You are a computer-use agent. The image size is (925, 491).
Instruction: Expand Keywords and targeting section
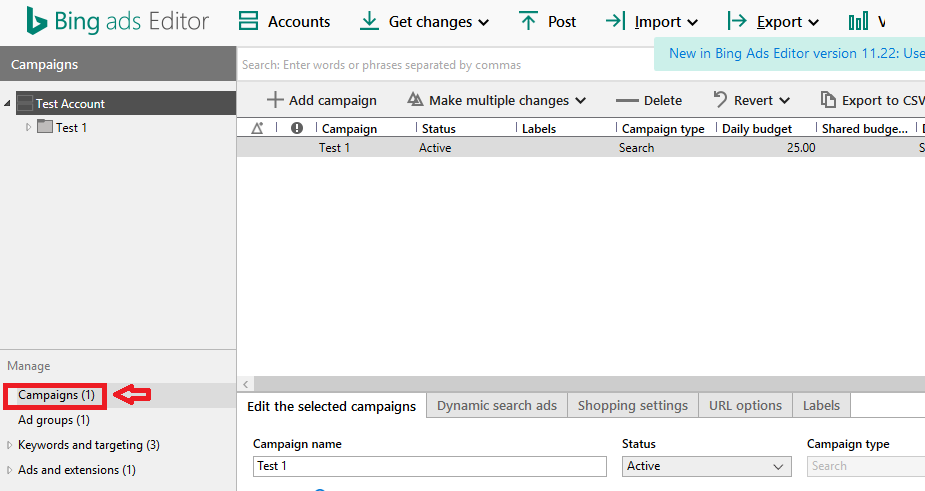pos(10,445)
